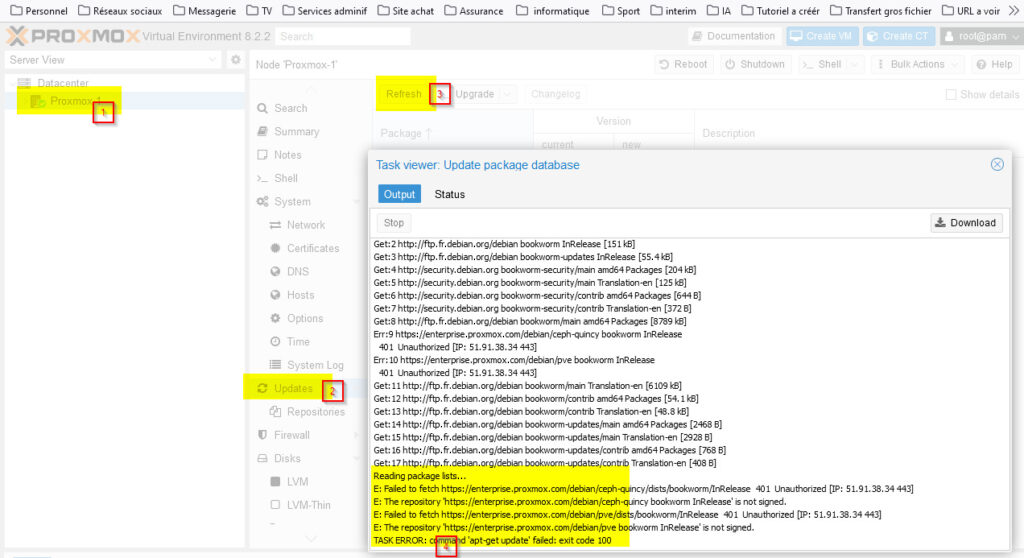Open the Réseaux sociaux bookmark folder
The width and height of the screenshot is (1024, 558).
point(120,11)
